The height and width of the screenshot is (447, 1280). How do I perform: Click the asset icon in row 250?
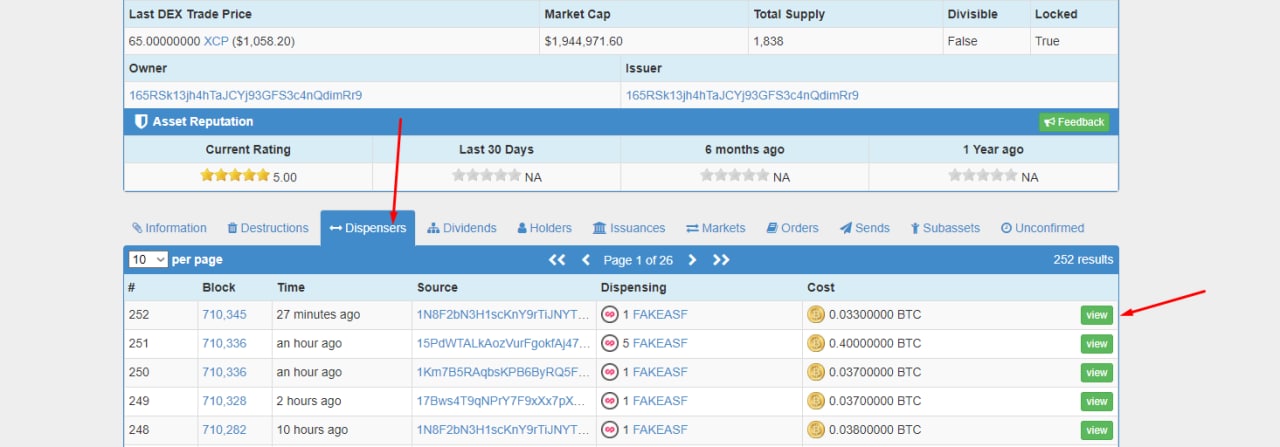tap(610, 372)
